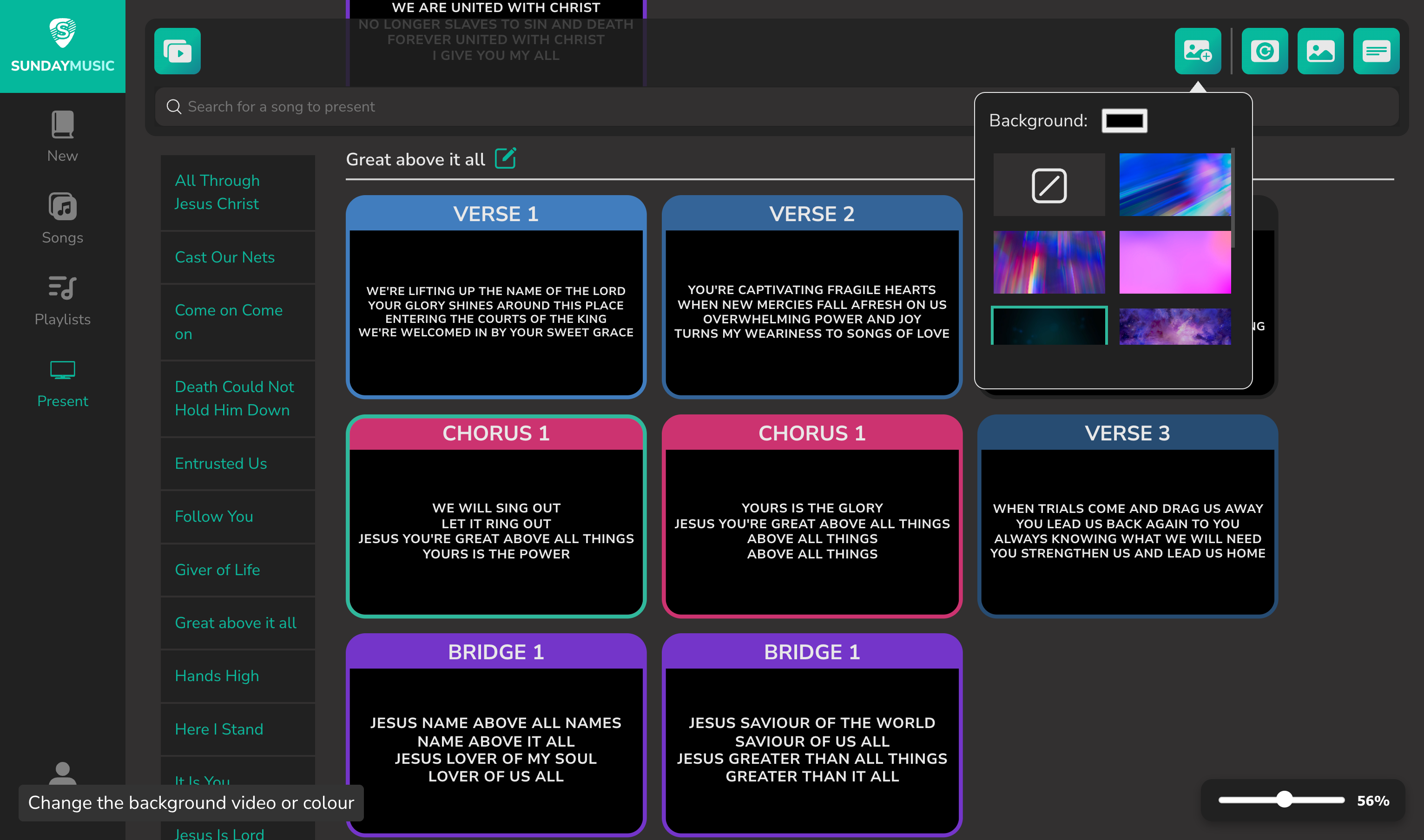
Task: Open the song Cast Our Nets
Action: coord(225,257)
